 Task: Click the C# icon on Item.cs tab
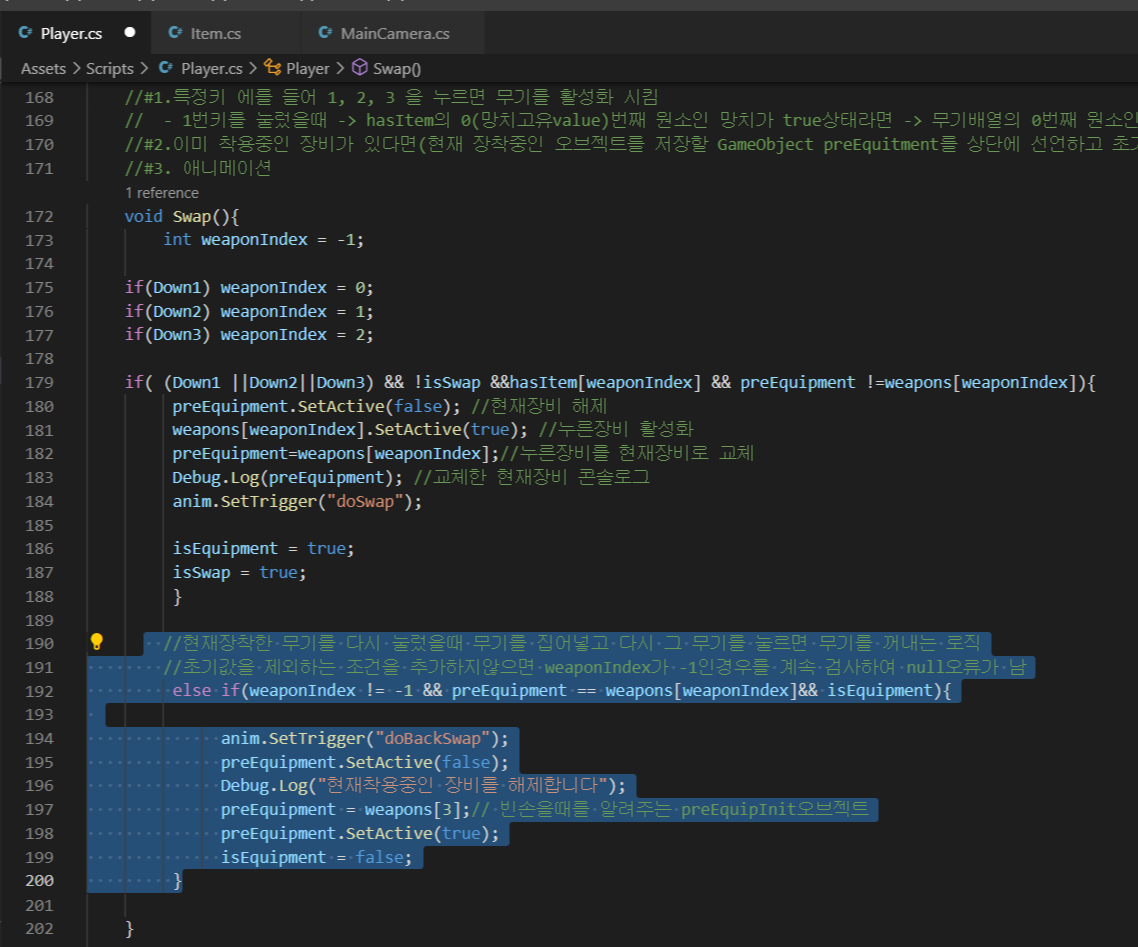(175, 33)
